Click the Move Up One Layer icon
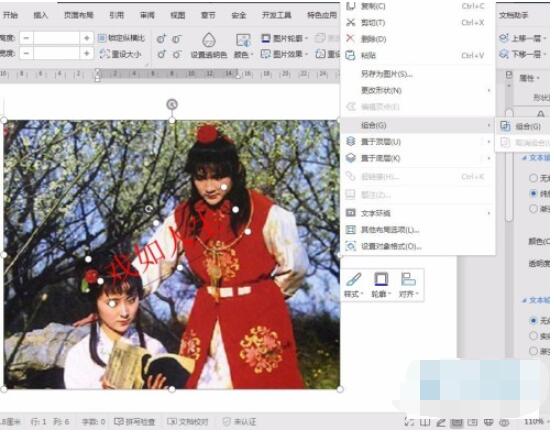 503,38
